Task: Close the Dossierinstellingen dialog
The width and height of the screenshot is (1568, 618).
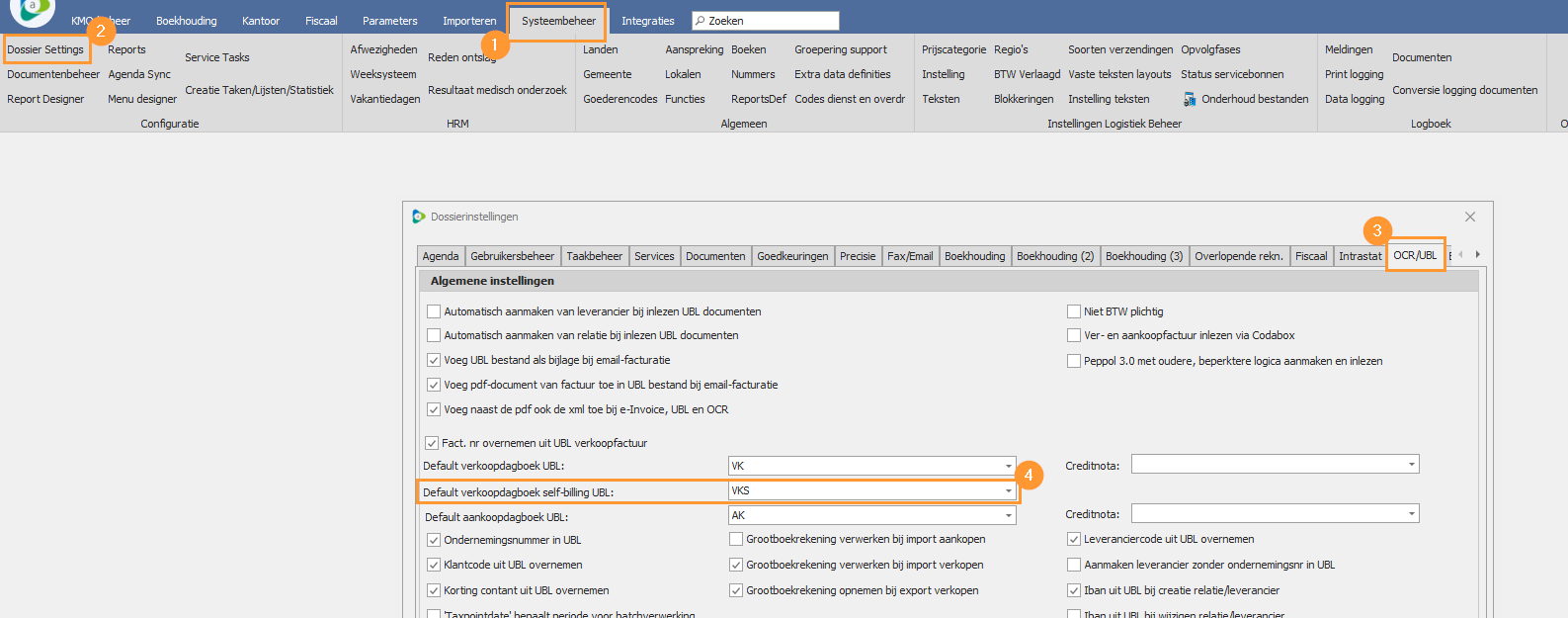Action: point(1470,217)
